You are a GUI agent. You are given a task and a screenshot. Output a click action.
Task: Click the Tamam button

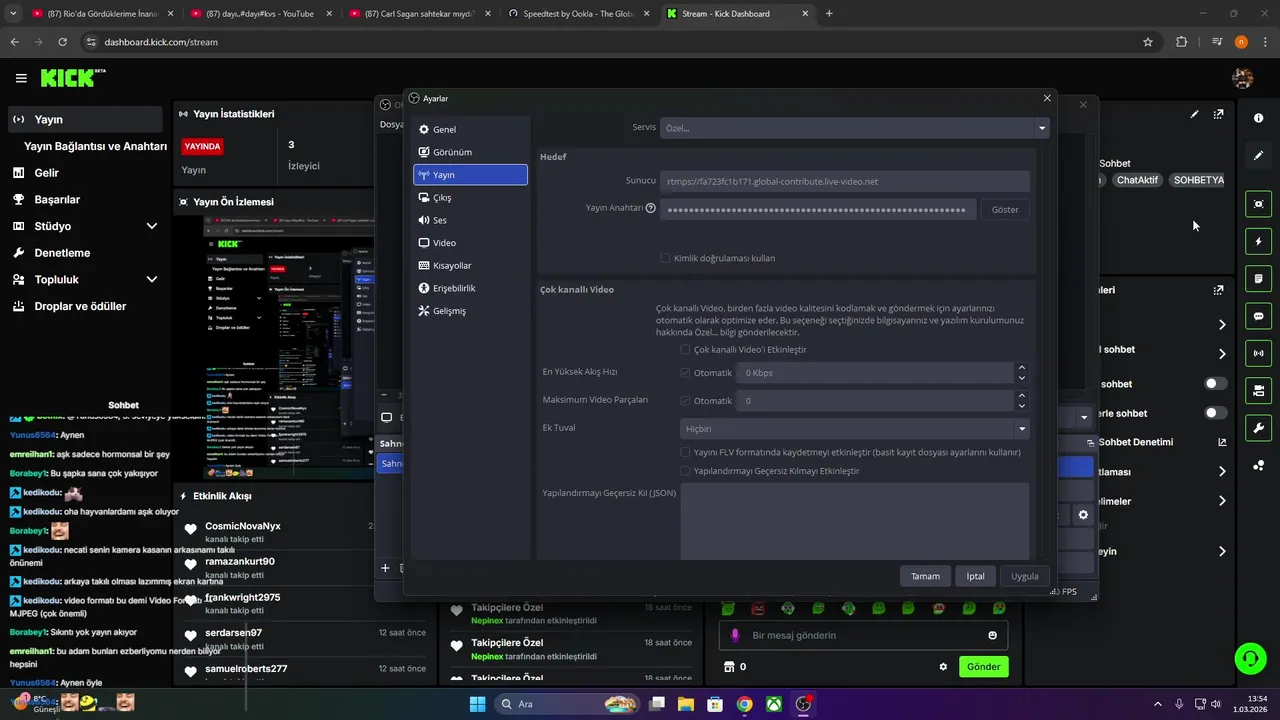coord(925,576)
